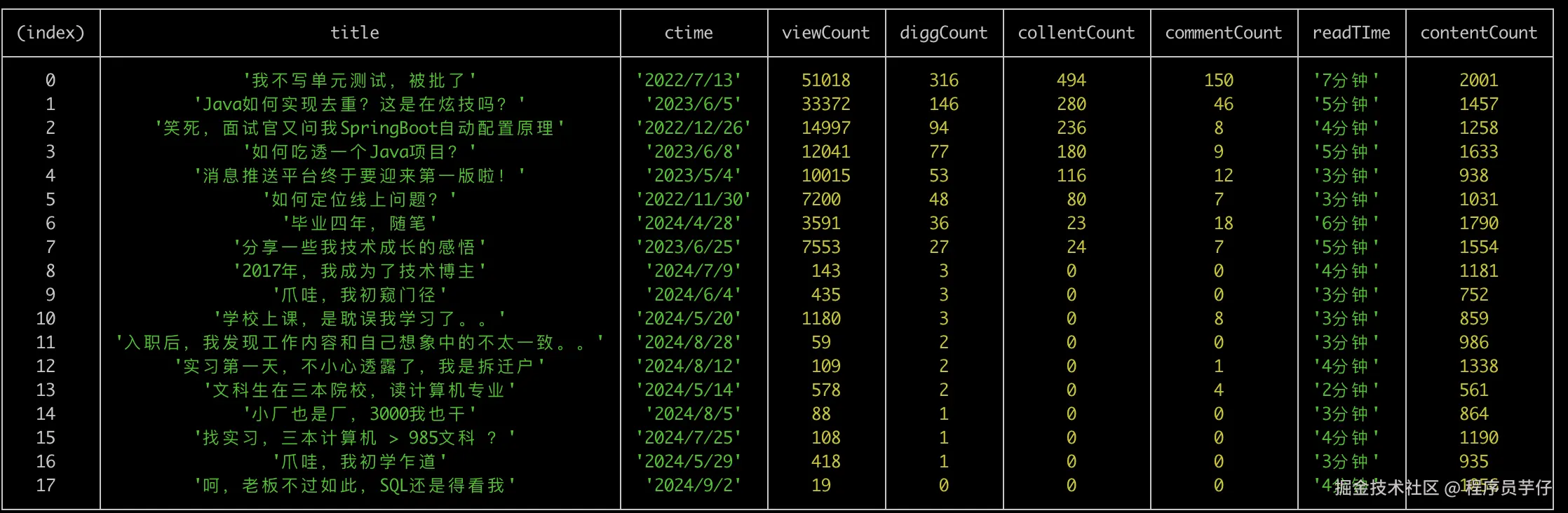
Task: Click title '找实习，三本计算机 > 985文科？'
Action: (x=355, y=438)
